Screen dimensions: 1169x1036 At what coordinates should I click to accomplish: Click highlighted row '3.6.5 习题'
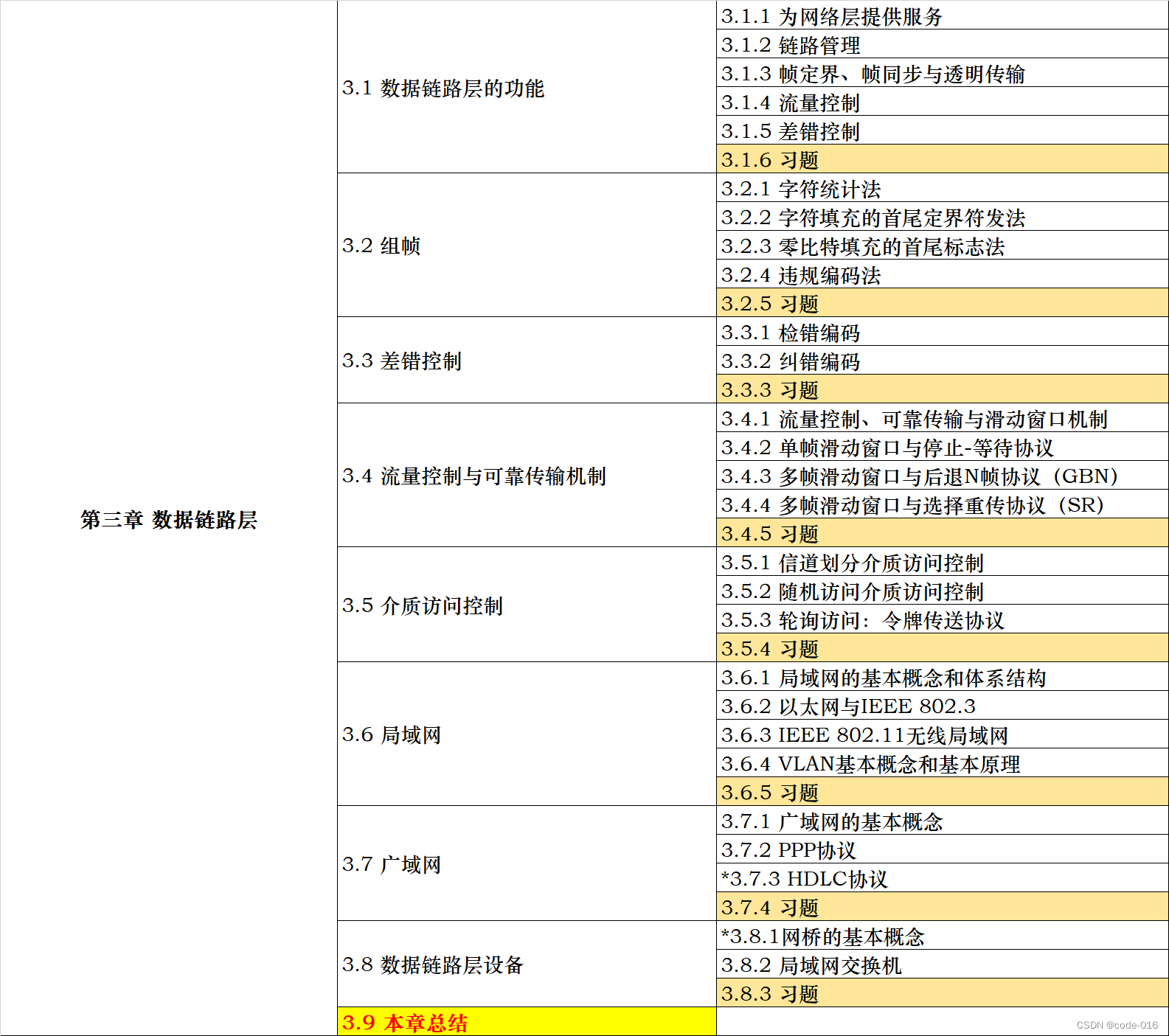(943, 792)
